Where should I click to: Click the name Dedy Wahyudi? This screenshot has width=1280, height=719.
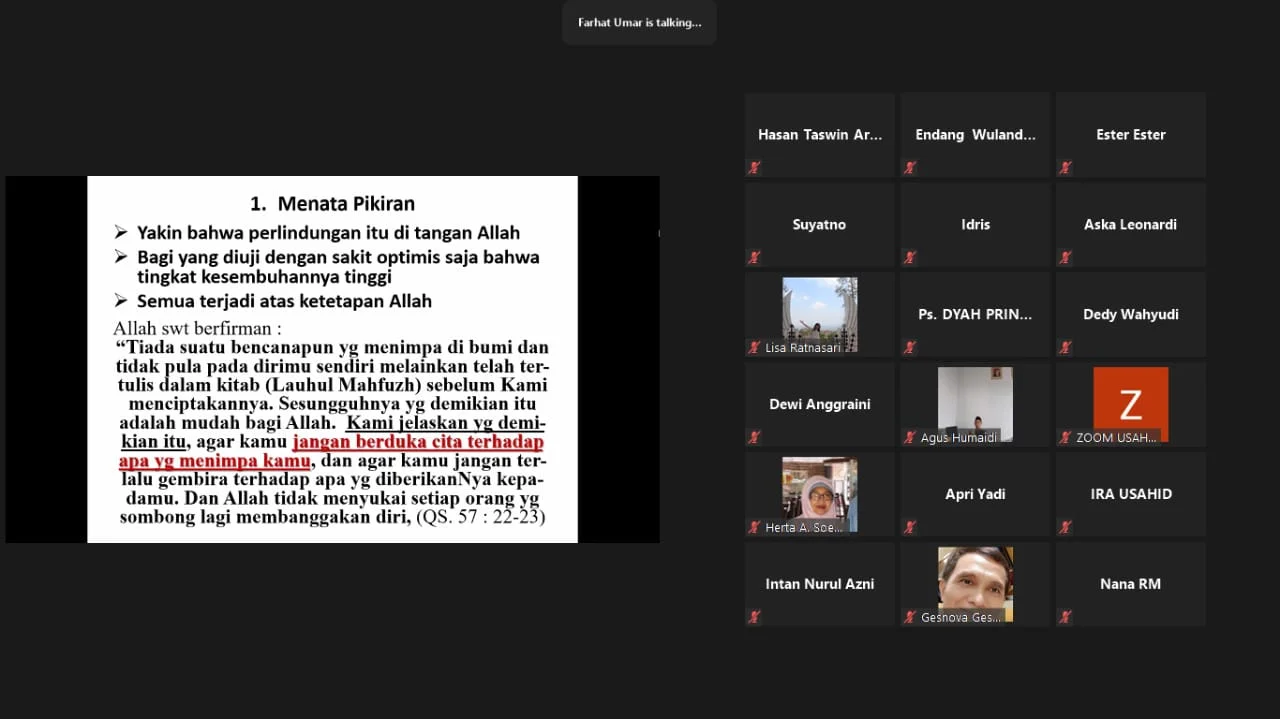1131,314
